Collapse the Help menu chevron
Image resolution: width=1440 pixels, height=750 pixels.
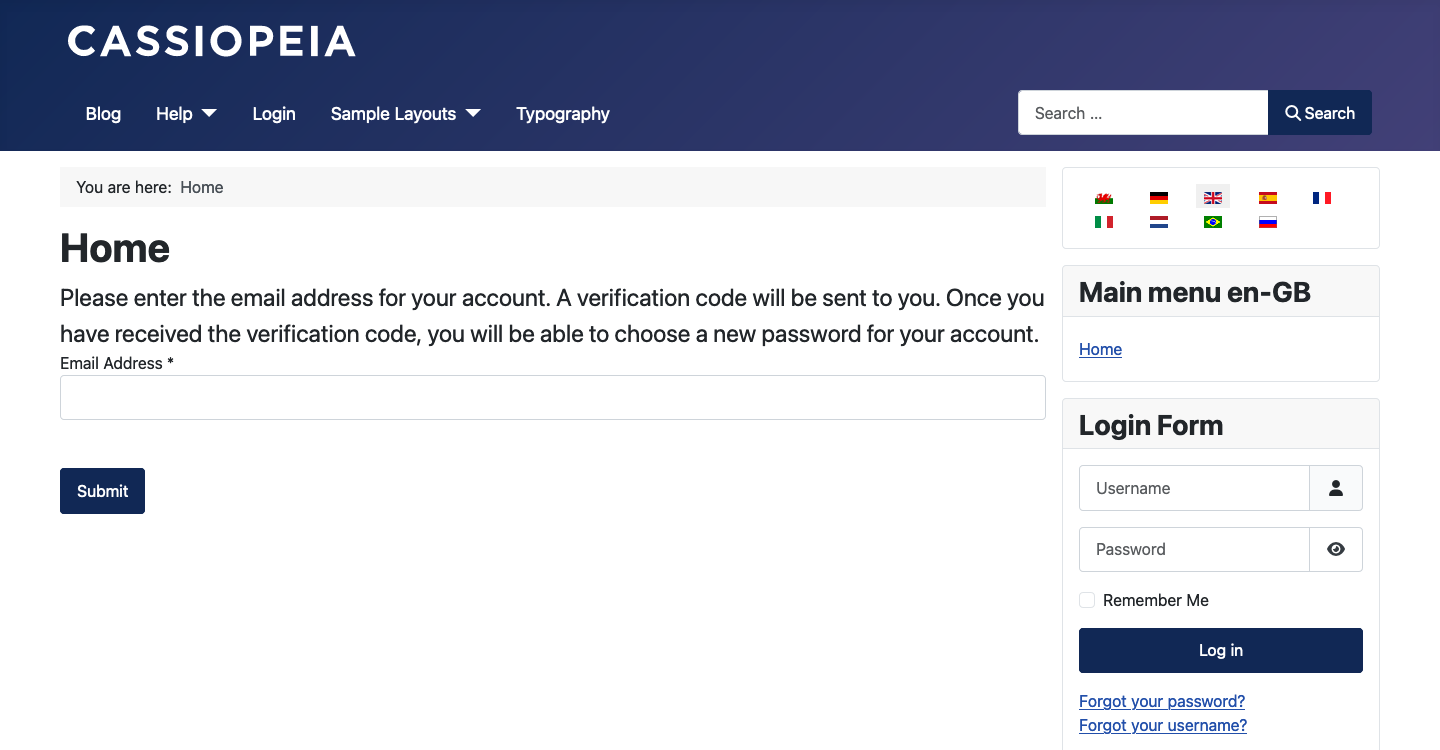click(x=210, y=113)
